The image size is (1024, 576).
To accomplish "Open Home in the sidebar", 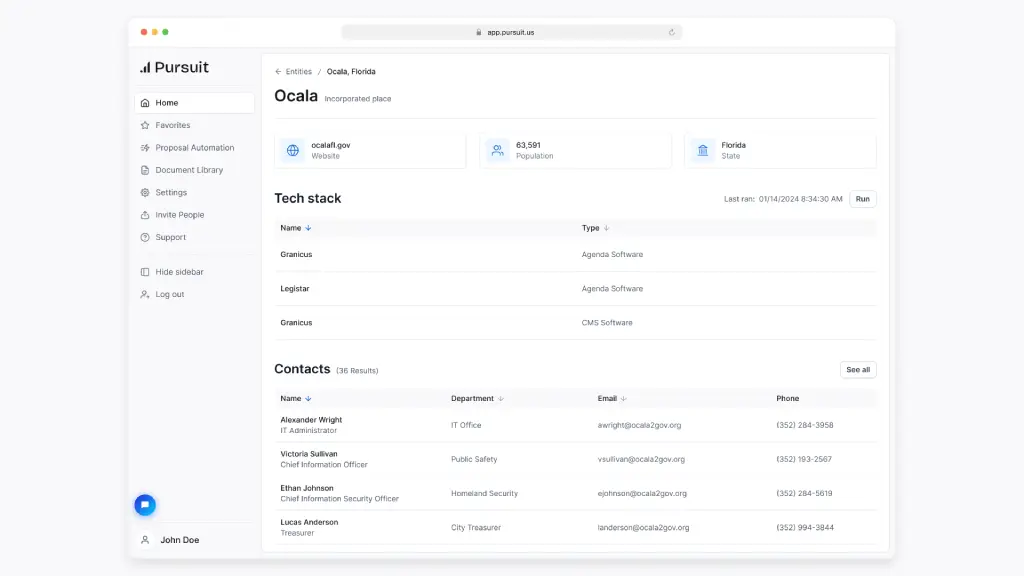I will pyautogui.click(x=195, y=103).
